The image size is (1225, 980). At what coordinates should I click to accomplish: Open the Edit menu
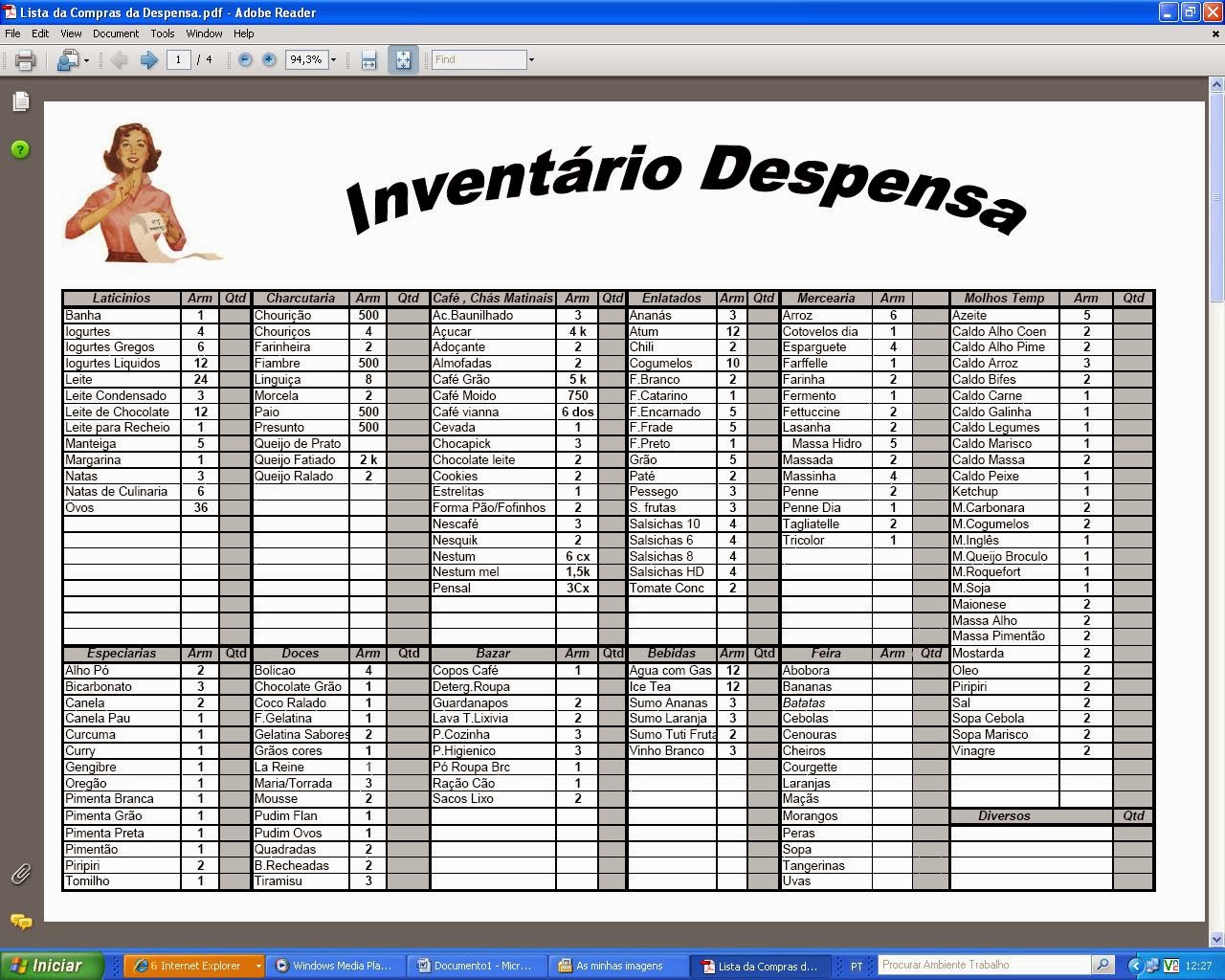(40, 33)
